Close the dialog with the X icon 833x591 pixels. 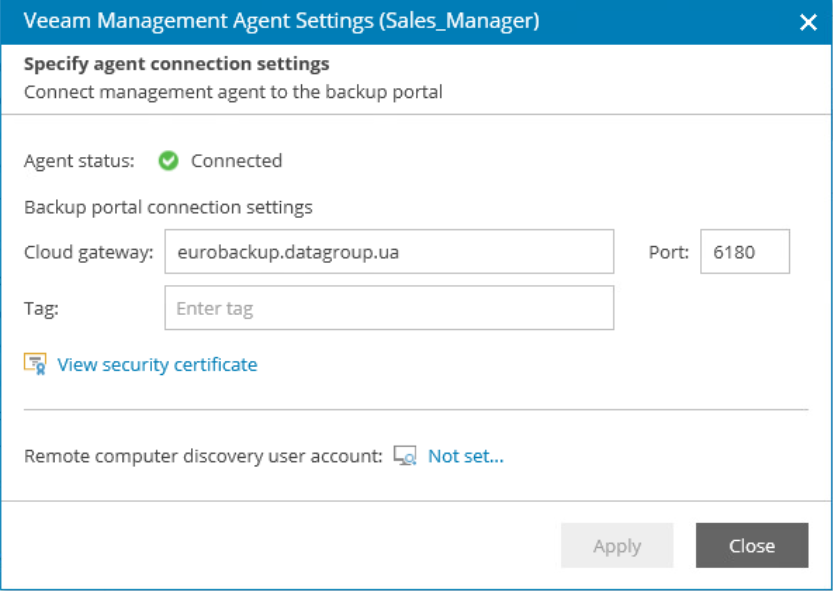808,22
